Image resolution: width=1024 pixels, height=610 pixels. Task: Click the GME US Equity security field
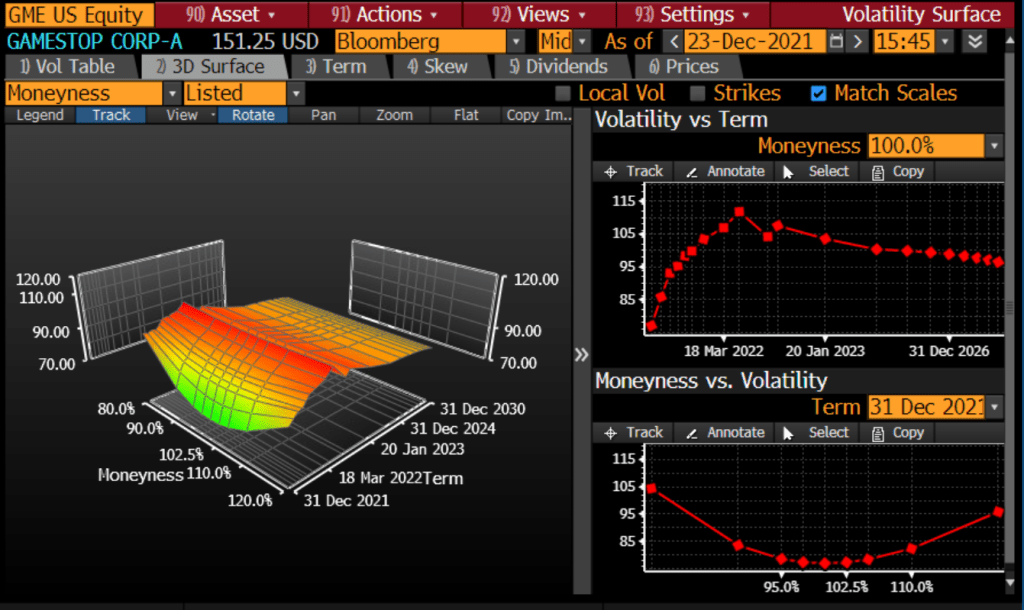tap(78, 14)
